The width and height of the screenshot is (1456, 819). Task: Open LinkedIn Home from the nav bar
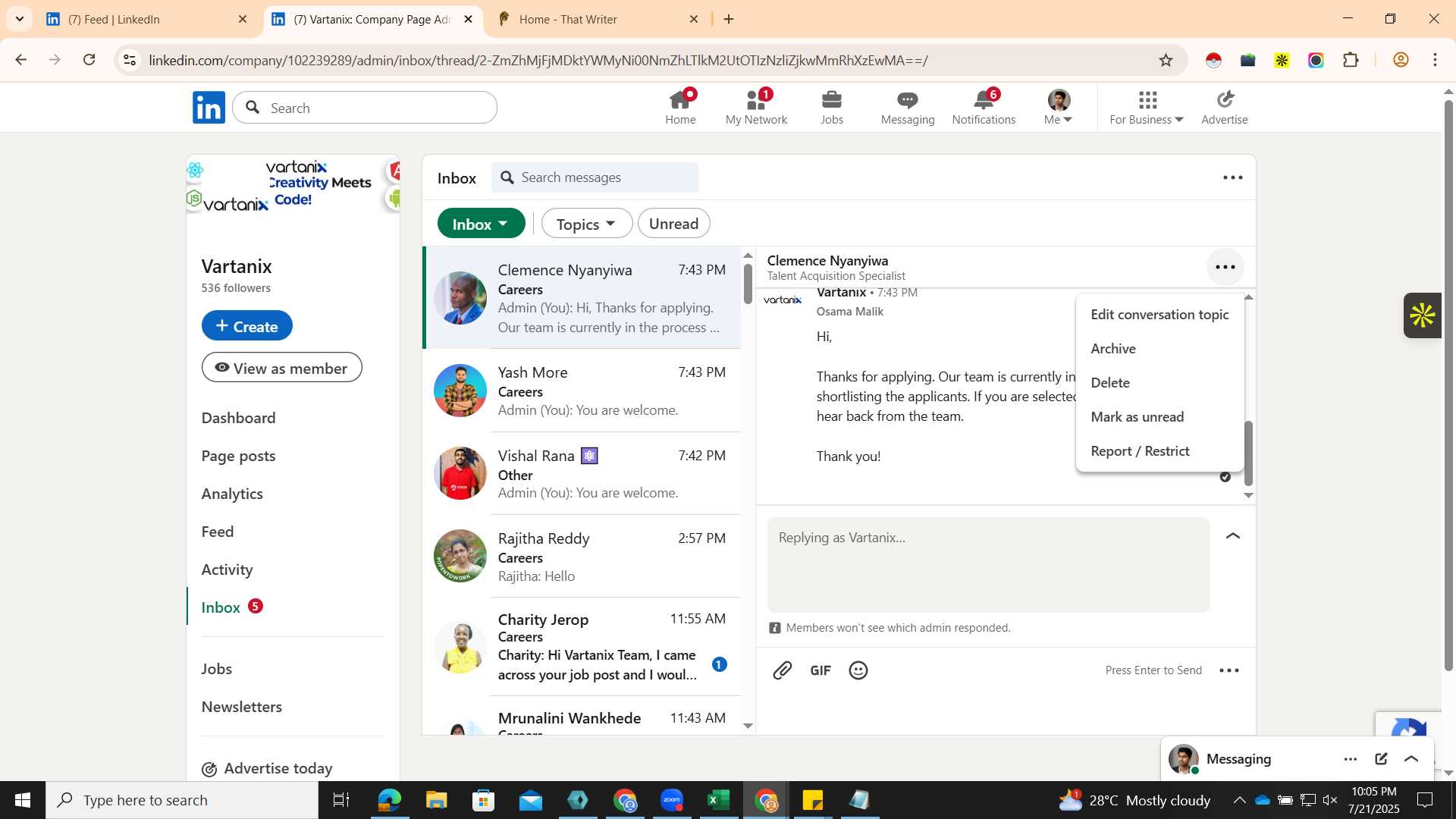pyautogui.click(x=680, y=107)
